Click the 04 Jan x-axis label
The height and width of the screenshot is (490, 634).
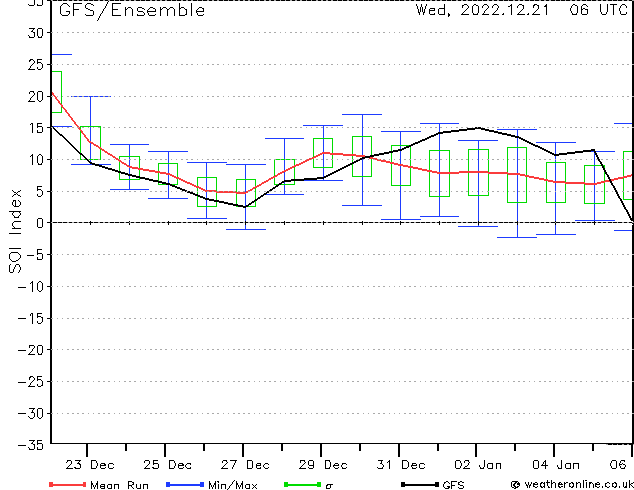coord(556,465)
